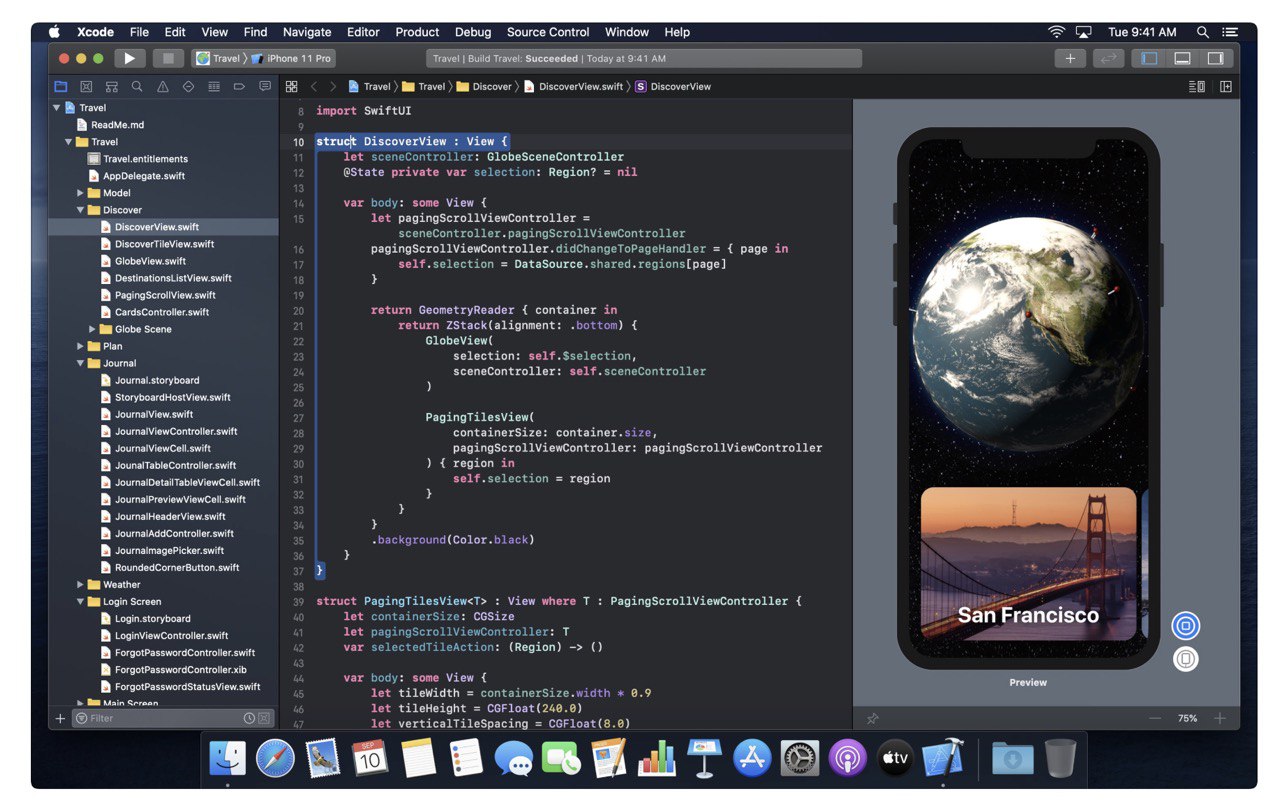The height and width of the screenshot is (808, 1280).
Task: Click DiscoverView.swift in jump bar
Action: (x=573, y=87)
